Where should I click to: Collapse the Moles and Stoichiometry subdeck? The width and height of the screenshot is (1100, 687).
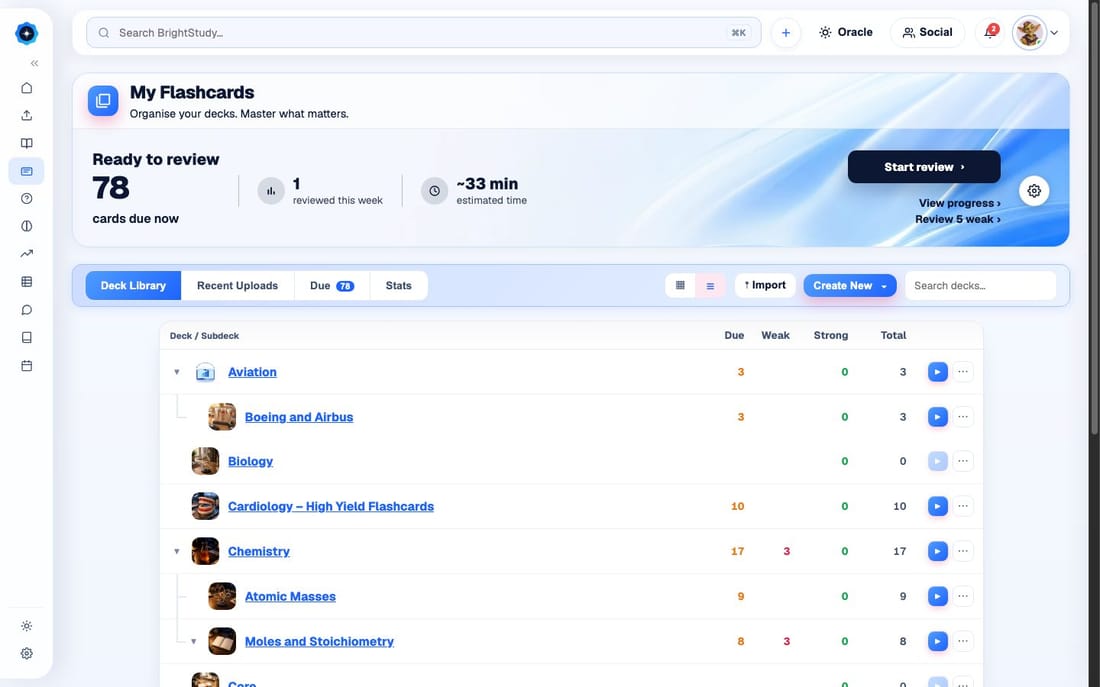194,641
